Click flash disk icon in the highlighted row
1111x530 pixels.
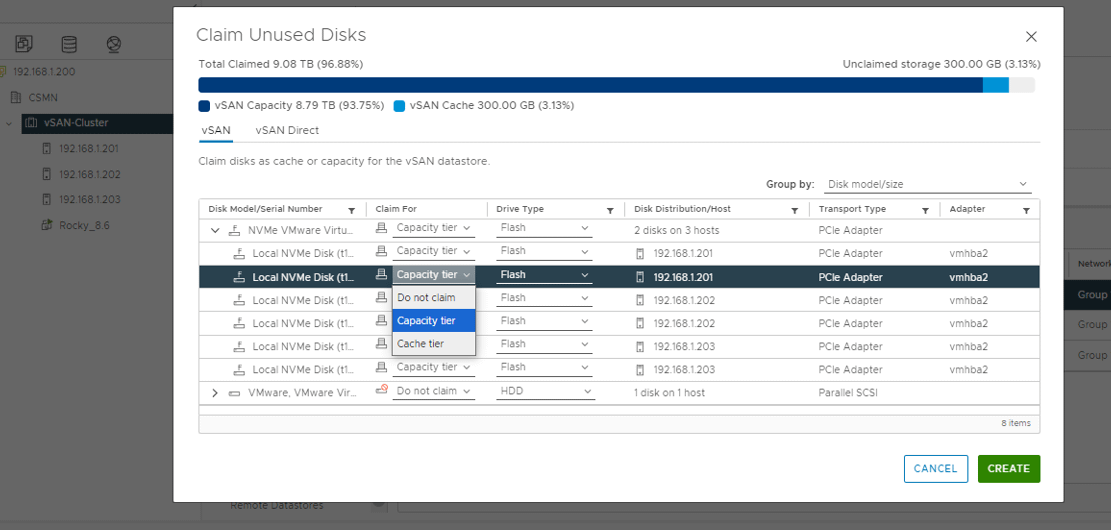[x=239, y=276]
